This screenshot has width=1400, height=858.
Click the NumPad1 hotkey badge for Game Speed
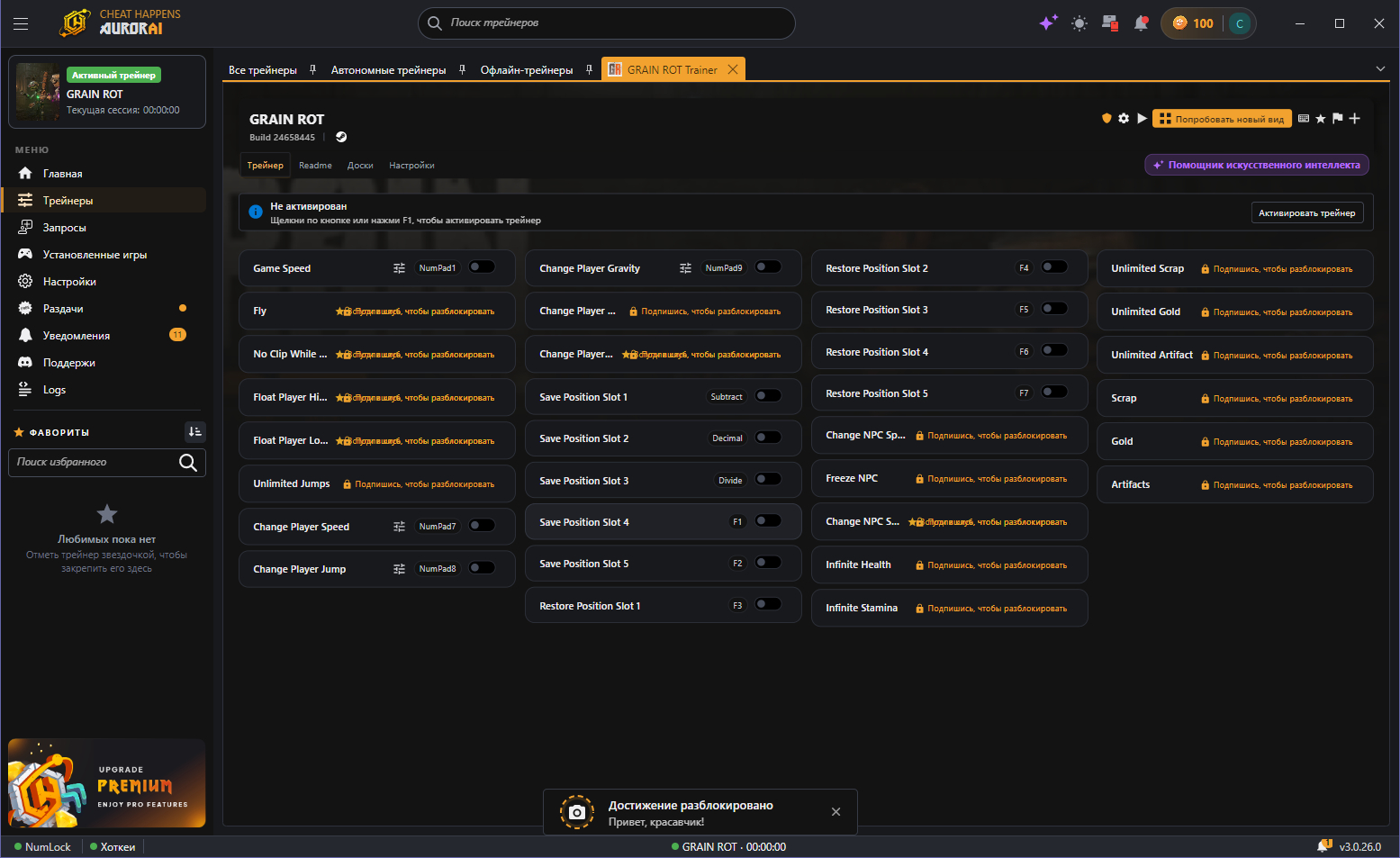pyautogui.click(x=438, y=268)
